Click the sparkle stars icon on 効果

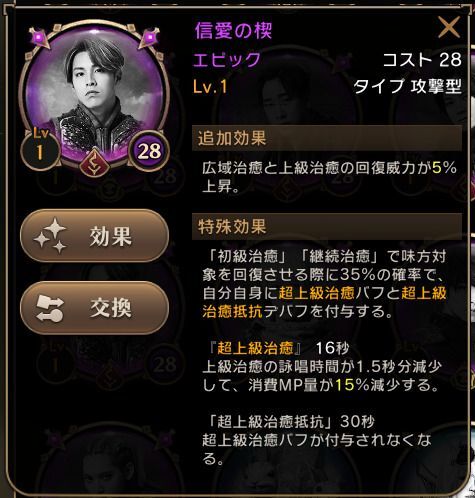point(50,236)
